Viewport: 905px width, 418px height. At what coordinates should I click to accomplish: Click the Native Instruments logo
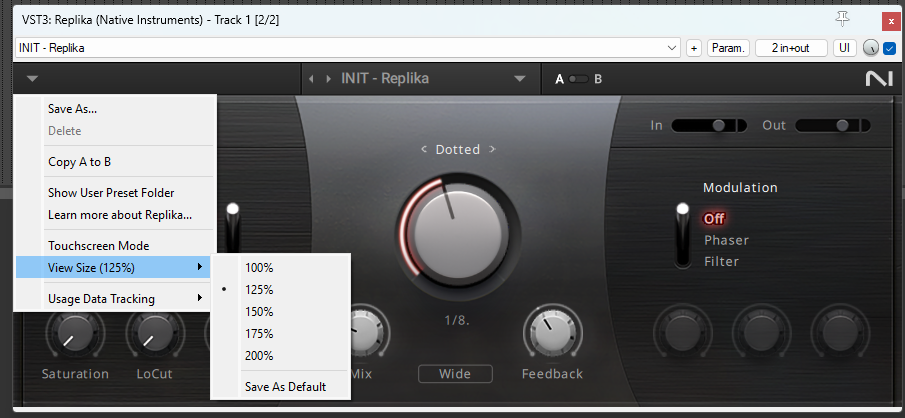pos(878,79)
